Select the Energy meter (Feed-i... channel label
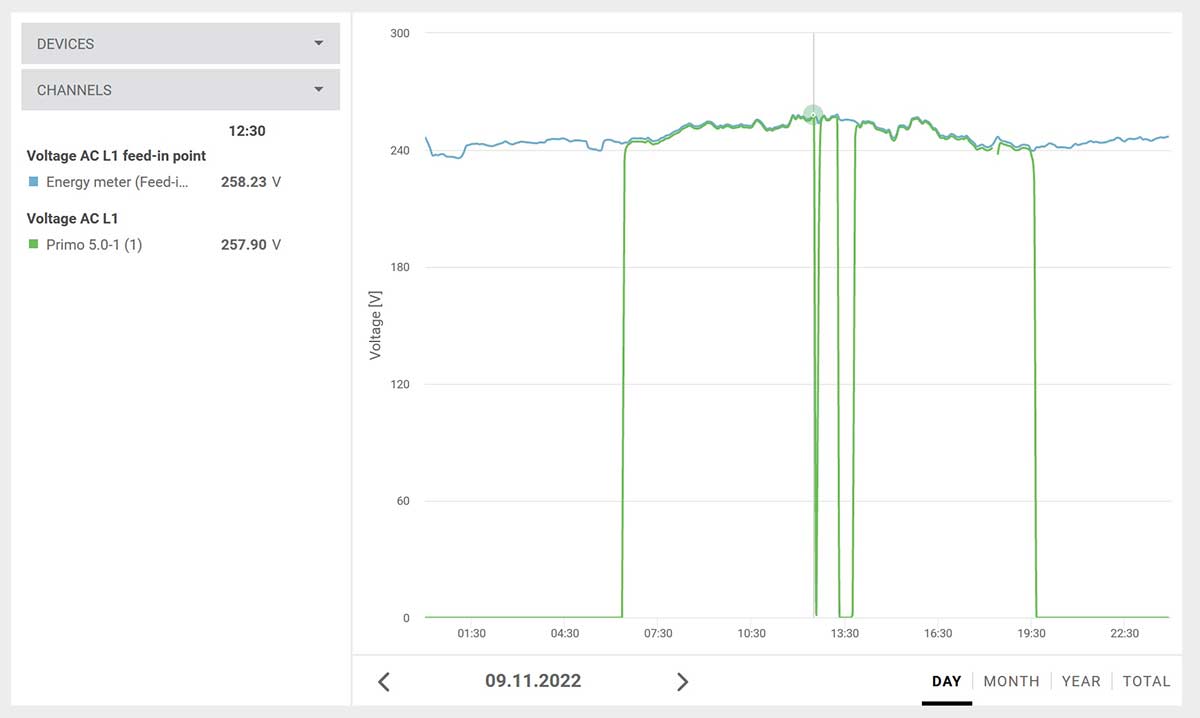The image size is (1200, 718). tap(117, 182)
